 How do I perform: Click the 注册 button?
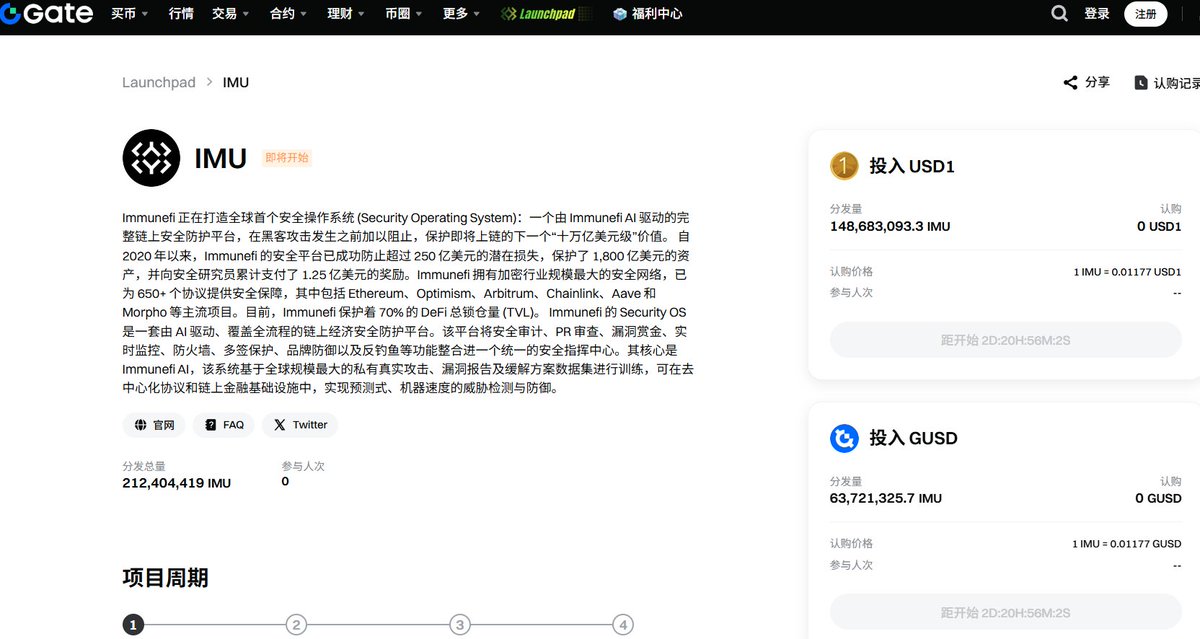(1146, 15)
